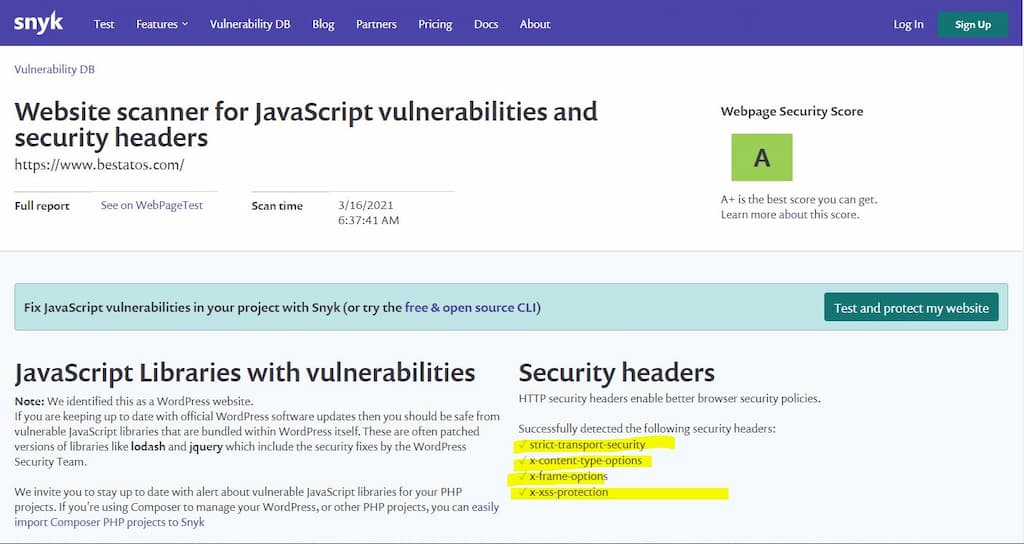1024x544 pixels.
Task: Click checkmark beside x-xss-protection
Action: pyautogui.click(x=522, y=492)
